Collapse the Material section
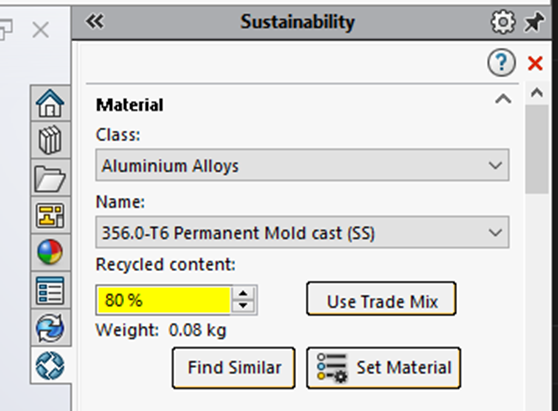The width and height of the screenshot is (558, 411). point(503,99)
